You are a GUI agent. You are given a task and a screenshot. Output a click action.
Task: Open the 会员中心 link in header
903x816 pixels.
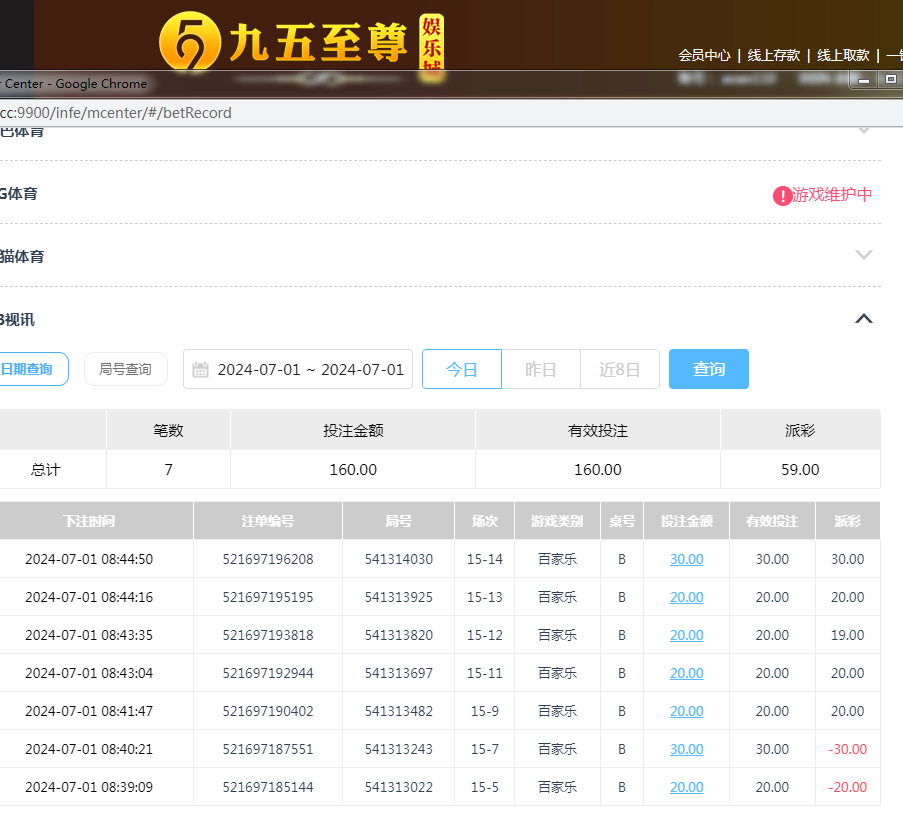coord(704,55)
